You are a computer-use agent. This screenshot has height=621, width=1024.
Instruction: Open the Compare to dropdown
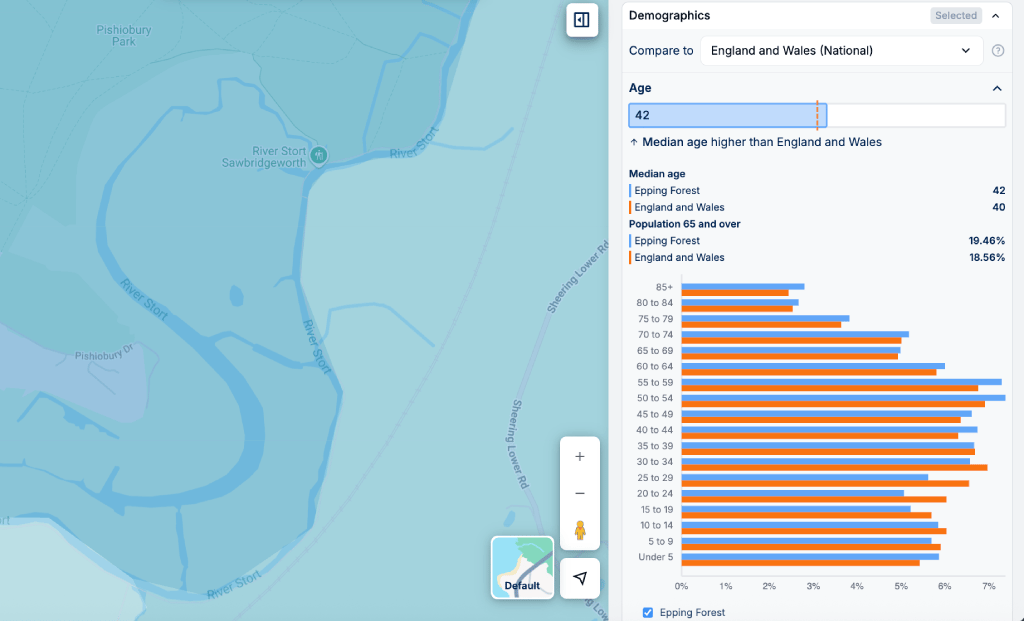[x=840, y=50]
